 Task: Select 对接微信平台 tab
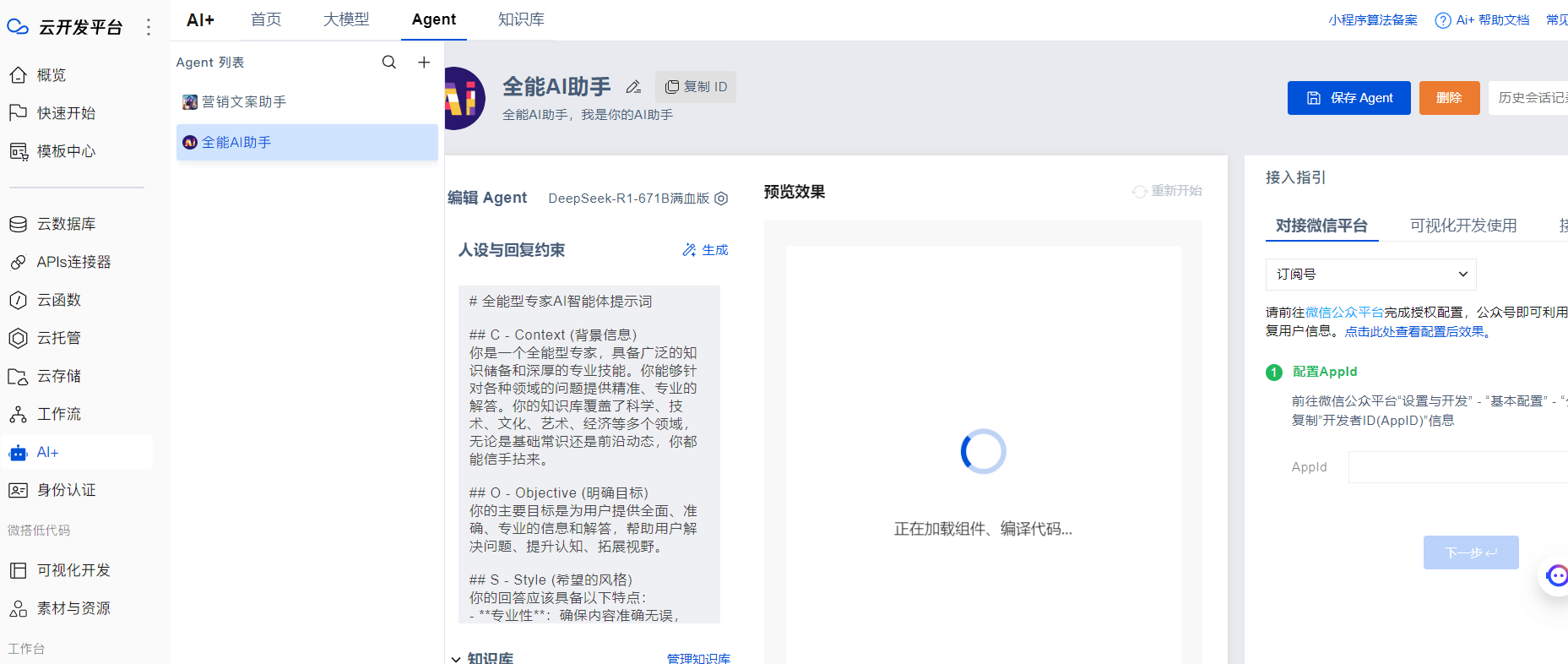[1321, 226]
